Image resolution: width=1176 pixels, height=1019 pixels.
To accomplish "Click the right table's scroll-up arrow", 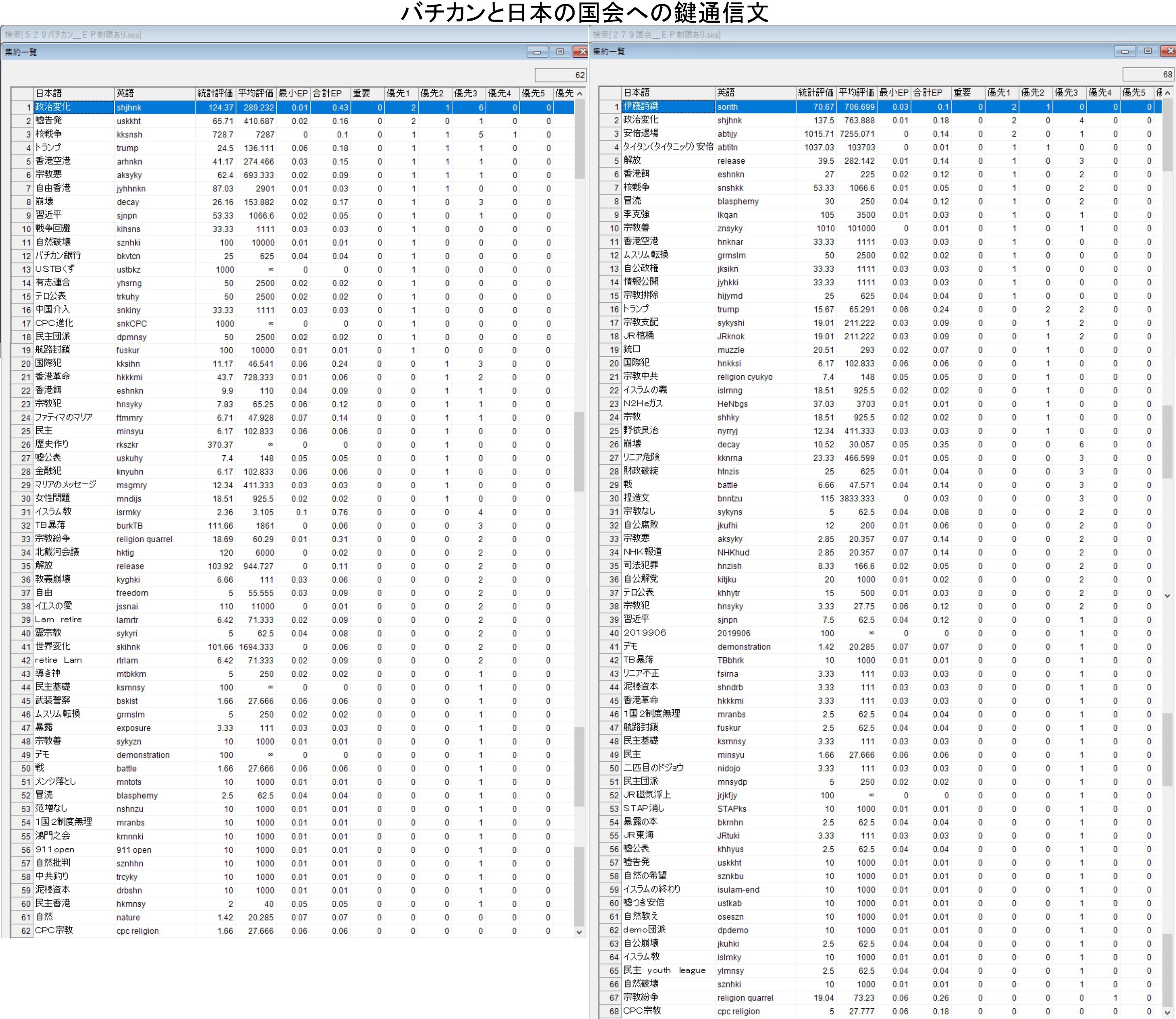I will pos(1167,93).
